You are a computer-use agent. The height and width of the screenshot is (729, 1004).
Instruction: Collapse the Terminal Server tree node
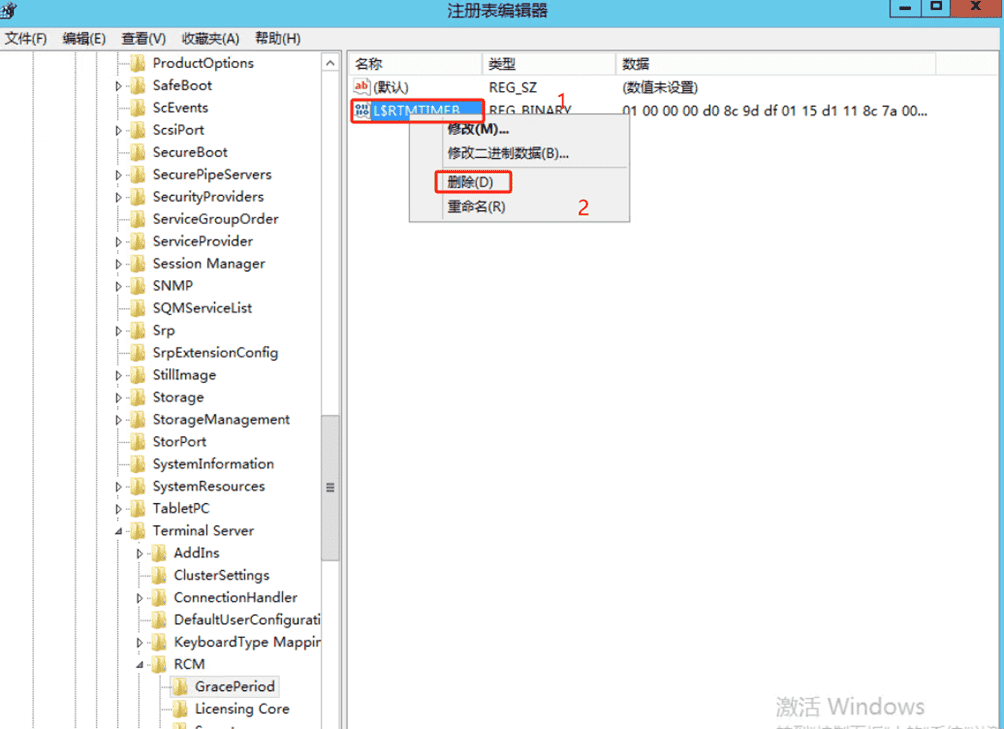point(118,531)
